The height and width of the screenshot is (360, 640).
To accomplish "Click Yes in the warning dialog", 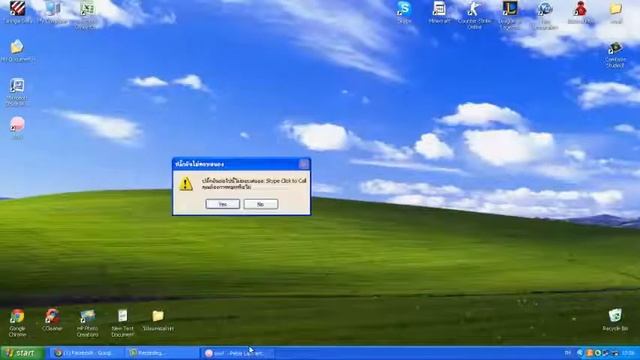I will [222, 204].
